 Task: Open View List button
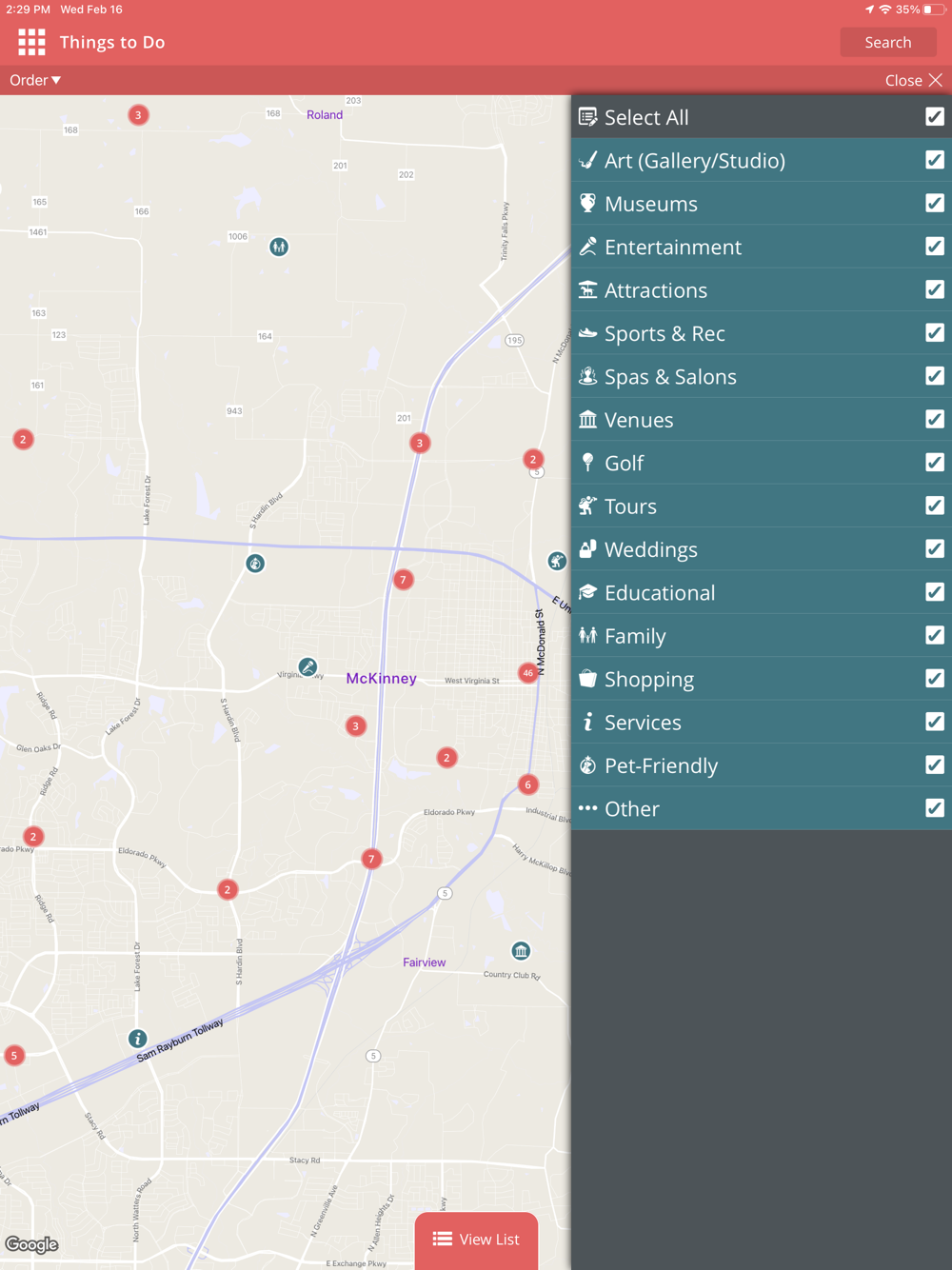click(476, 1240)
